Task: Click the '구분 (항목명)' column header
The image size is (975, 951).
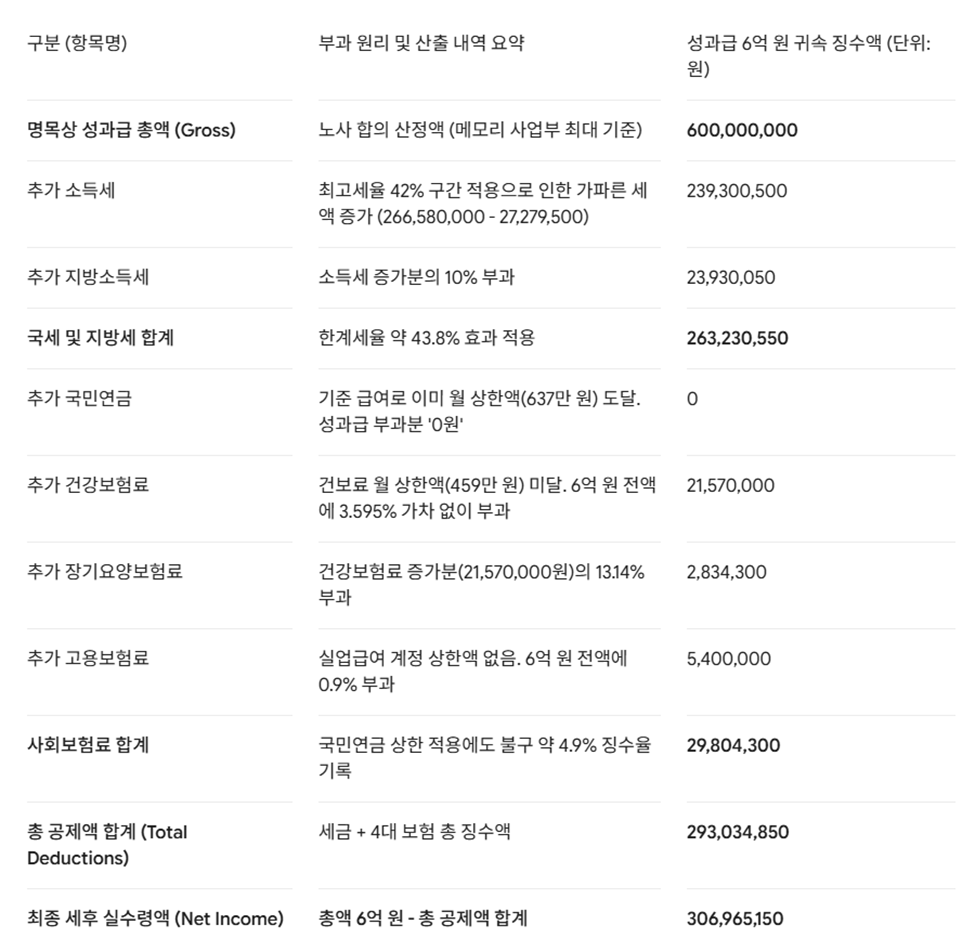Action: click(x=77, y=43)
